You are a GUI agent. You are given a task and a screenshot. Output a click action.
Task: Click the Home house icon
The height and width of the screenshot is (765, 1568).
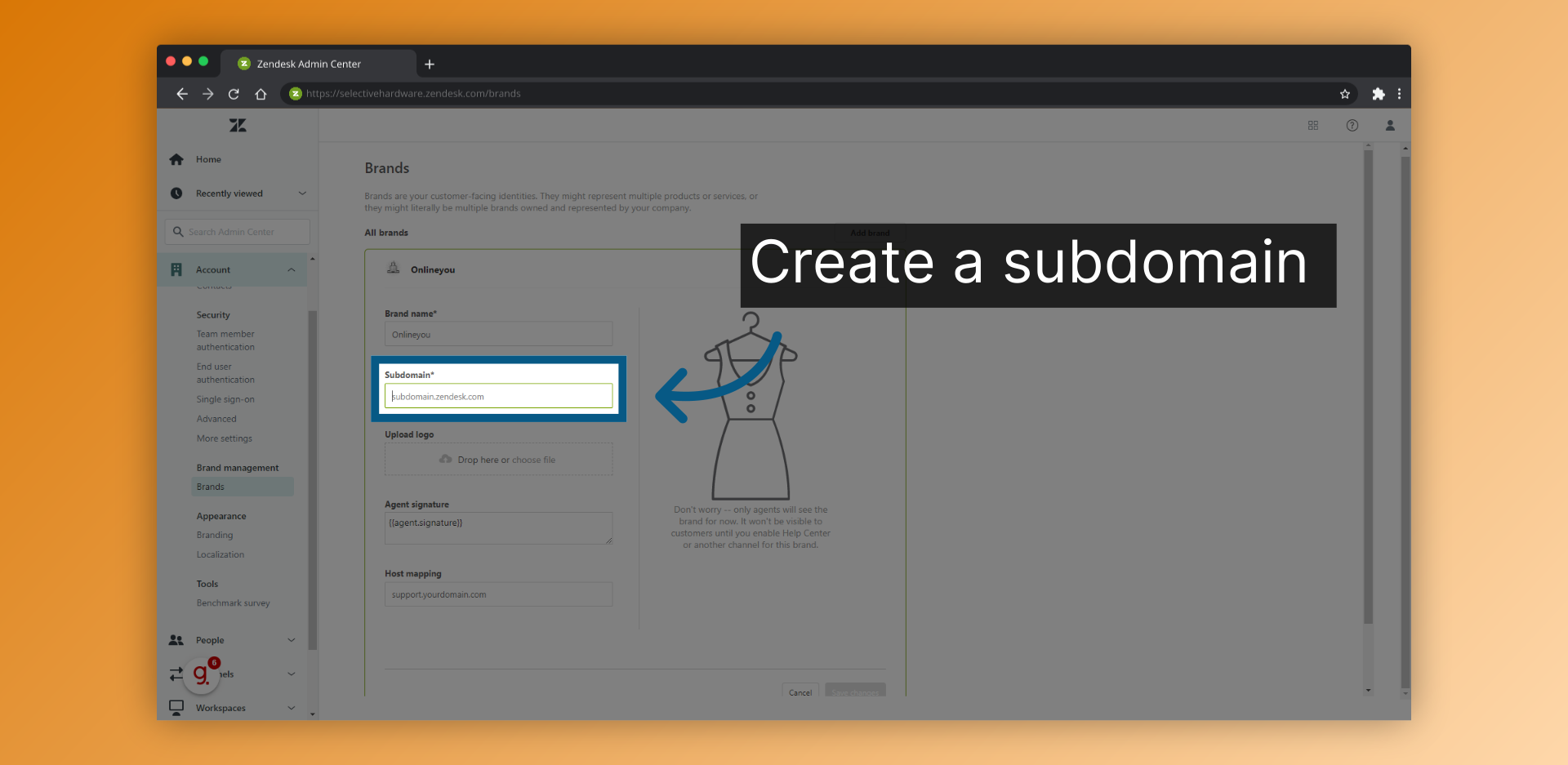pos(176,159)
